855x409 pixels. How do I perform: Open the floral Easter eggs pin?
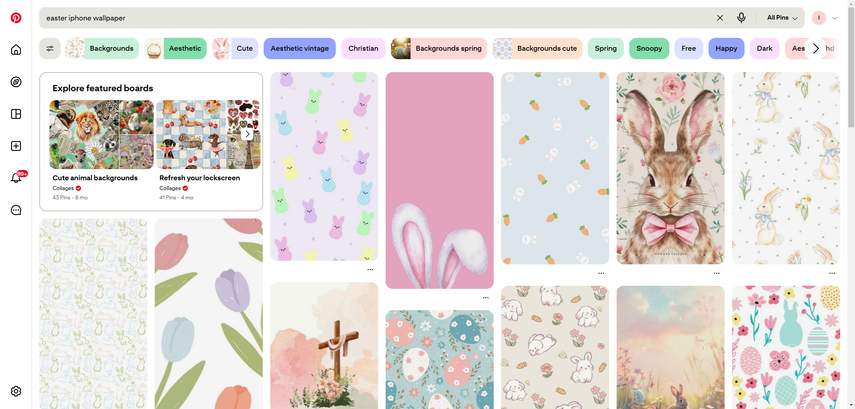(439, 360)
